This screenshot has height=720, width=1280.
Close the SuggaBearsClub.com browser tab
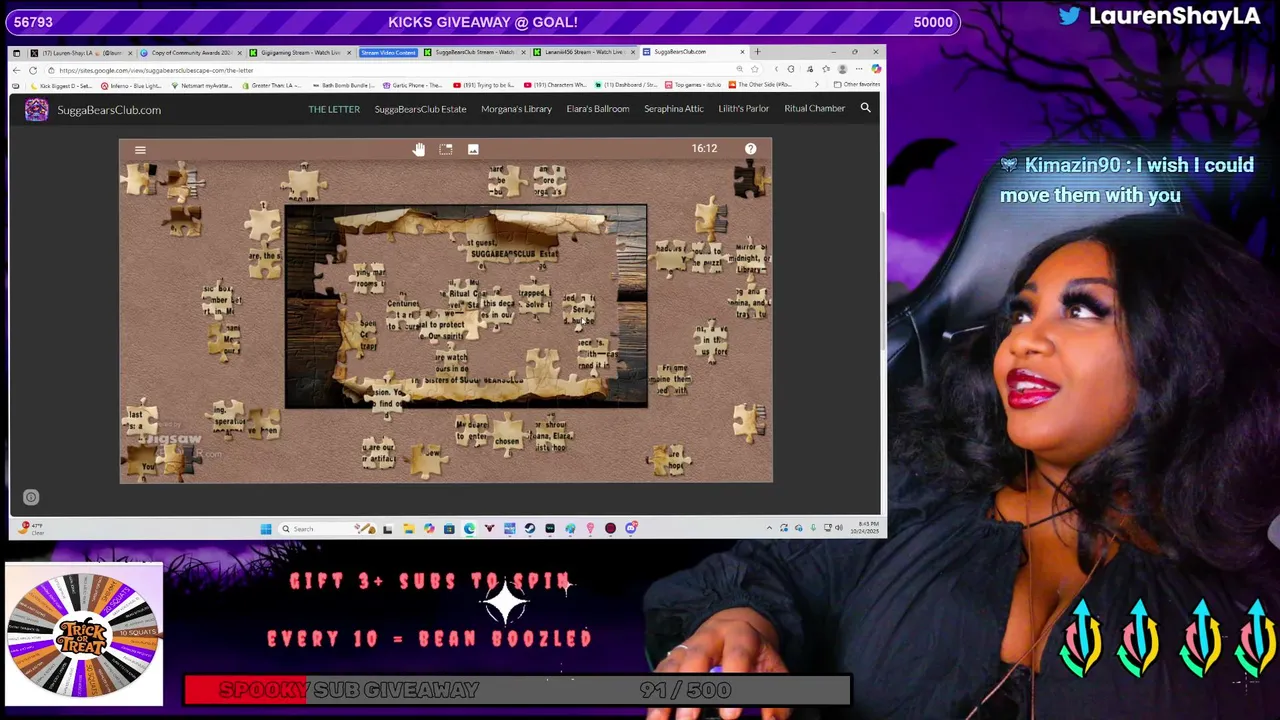(x=742, y=52)
